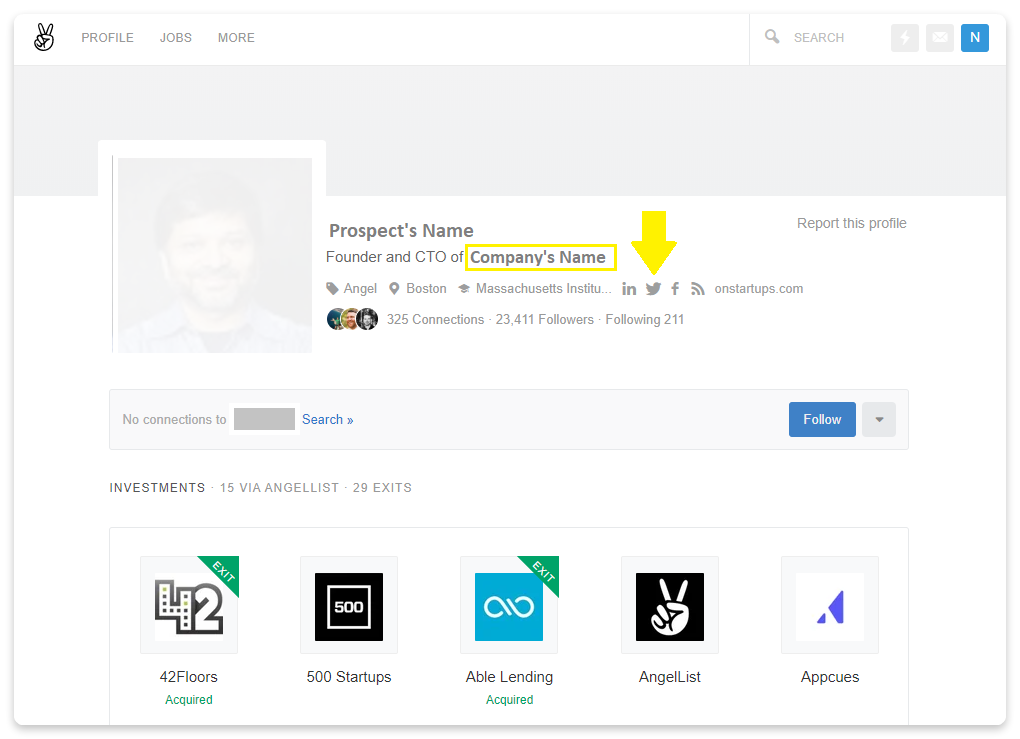Viewport: 1020px width, 739px height.
Task: Click the Angel tag icon
Action: coord(332,288)
